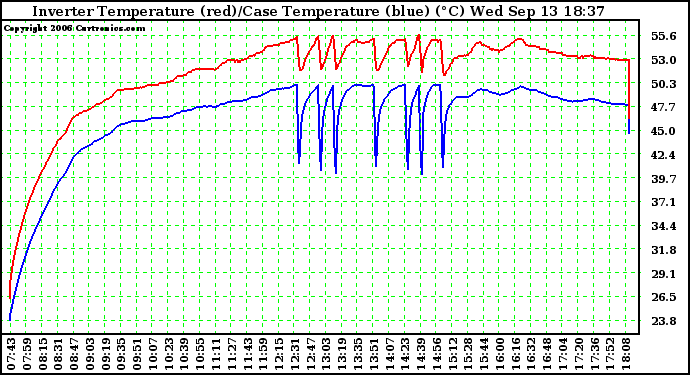Click the 09:19 time label
The image size is (690, 375).
(105, 354)
